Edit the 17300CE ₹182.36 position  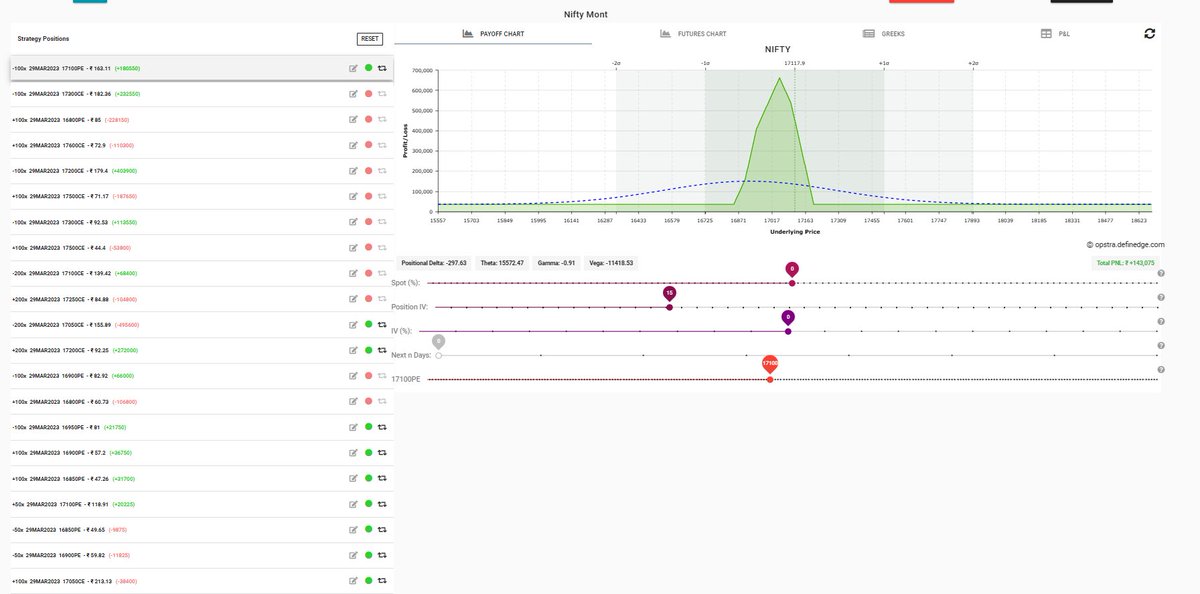[353, 93]
